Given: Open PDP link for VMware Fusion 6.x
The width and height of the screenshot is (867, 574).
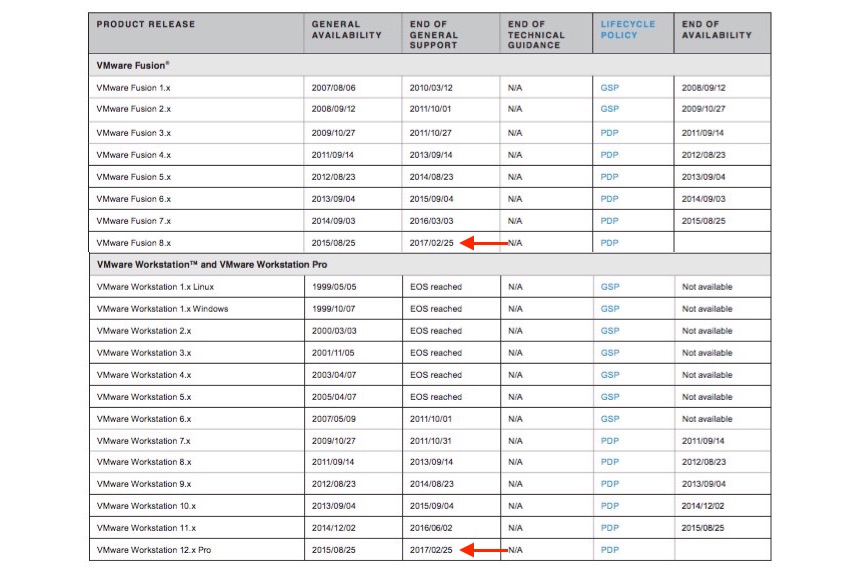Looking at the screenshot, I should (609, 199).
